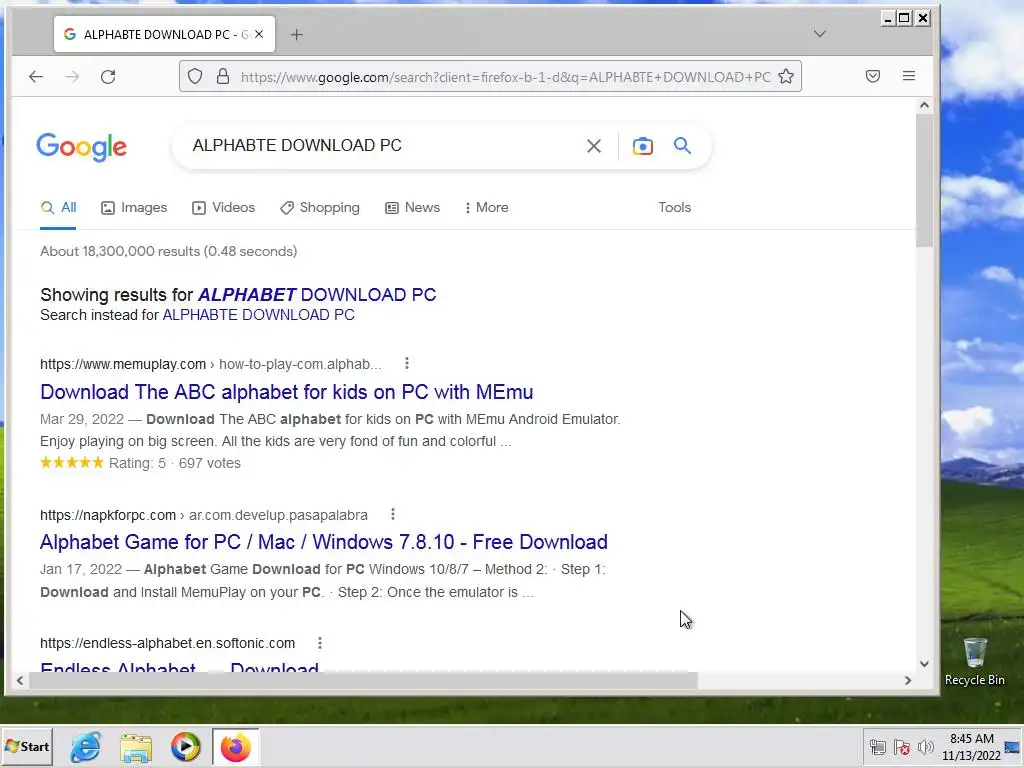Select the All results tab
This screenshot has width=1024, height=768.
pyautogui.click(x=58, y=208)
